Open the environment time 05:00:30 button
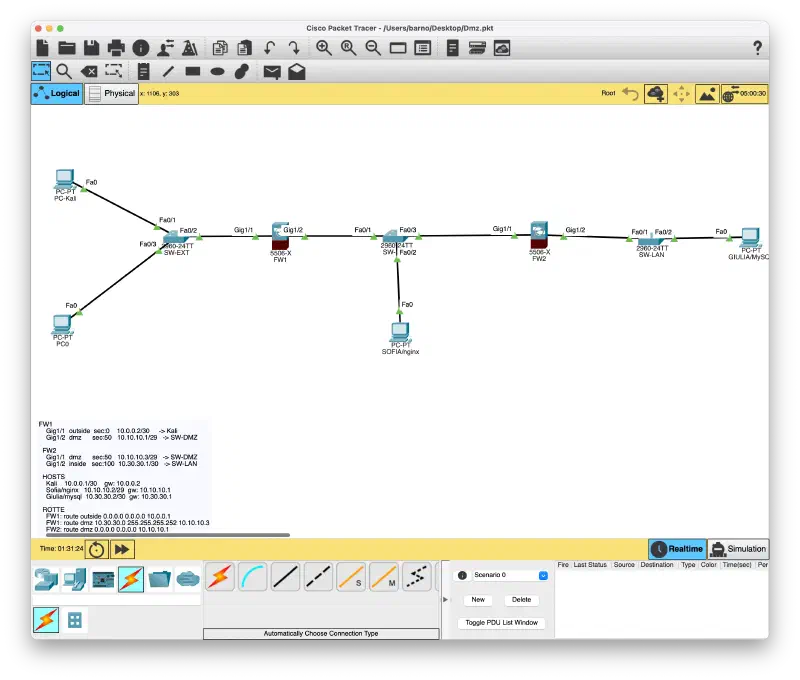This screenshot has height=680, width=800. pyautogui.click(x=745, y=94)
